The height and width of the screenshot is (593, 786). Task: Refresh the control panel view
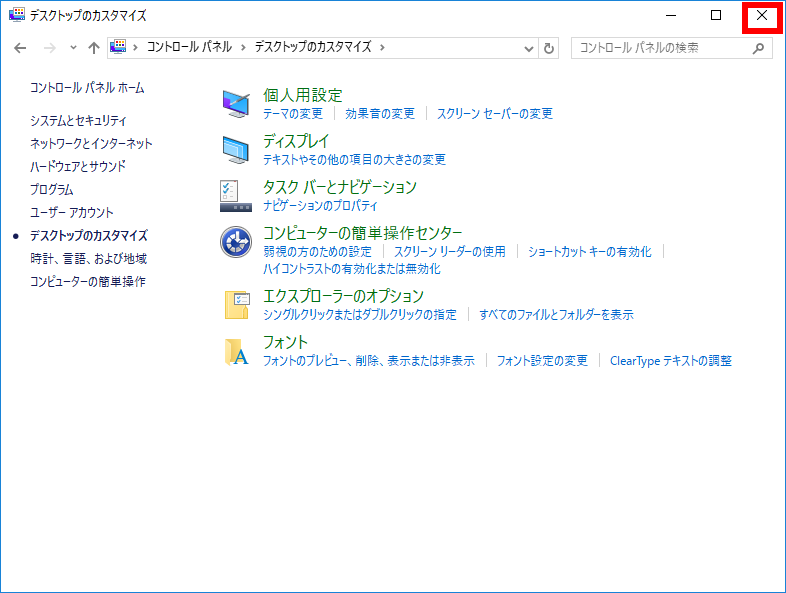click(x=549, y=48)
